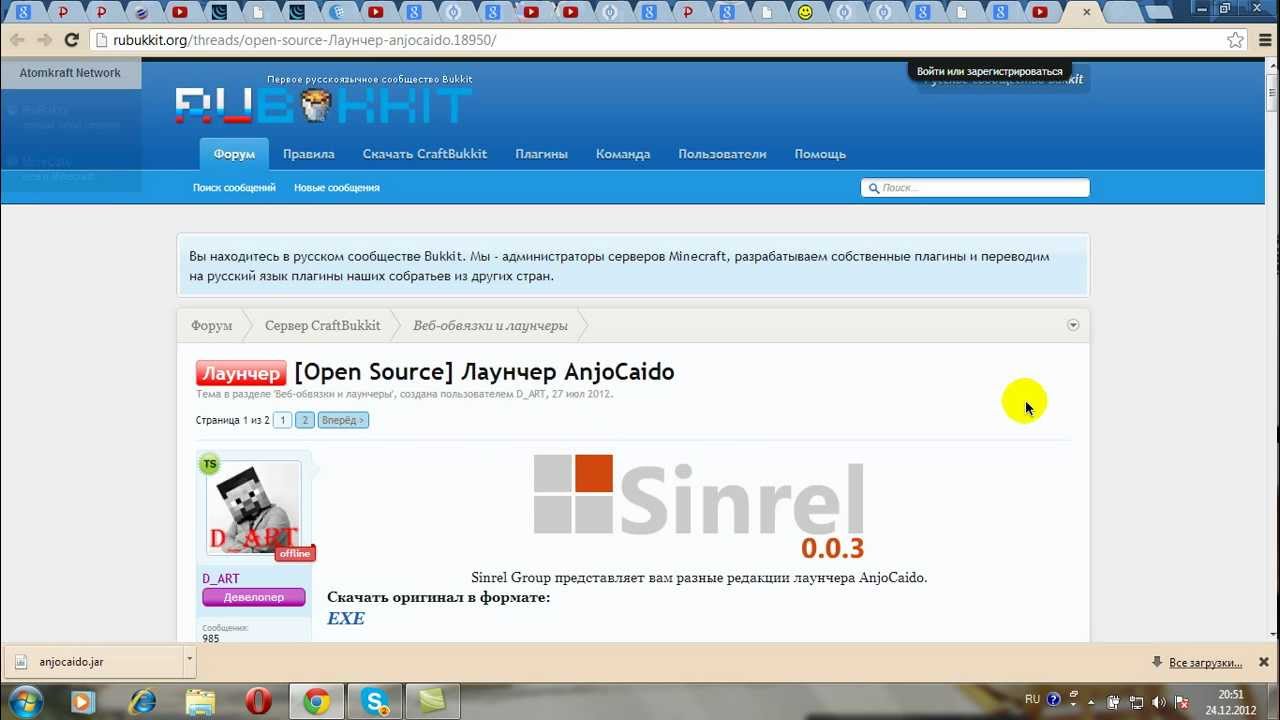Image resolution: width=1280 pixels, height=720 pixels.
Task: Open the 'Пользователи' navigation tab
Action: 722,154
